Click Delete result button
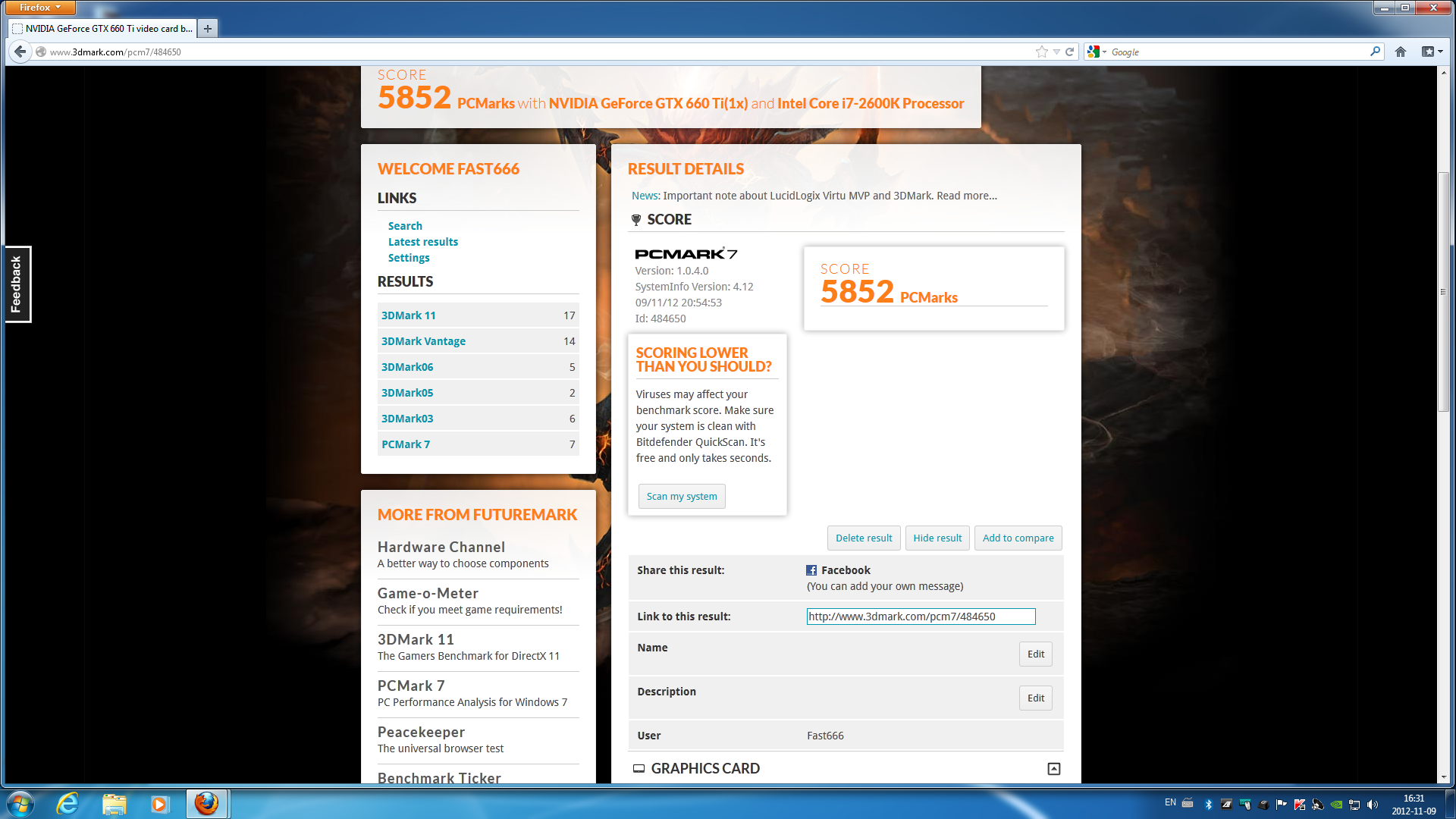The width and height of the screenshot is (1456, 819). (x=864, y=538)
